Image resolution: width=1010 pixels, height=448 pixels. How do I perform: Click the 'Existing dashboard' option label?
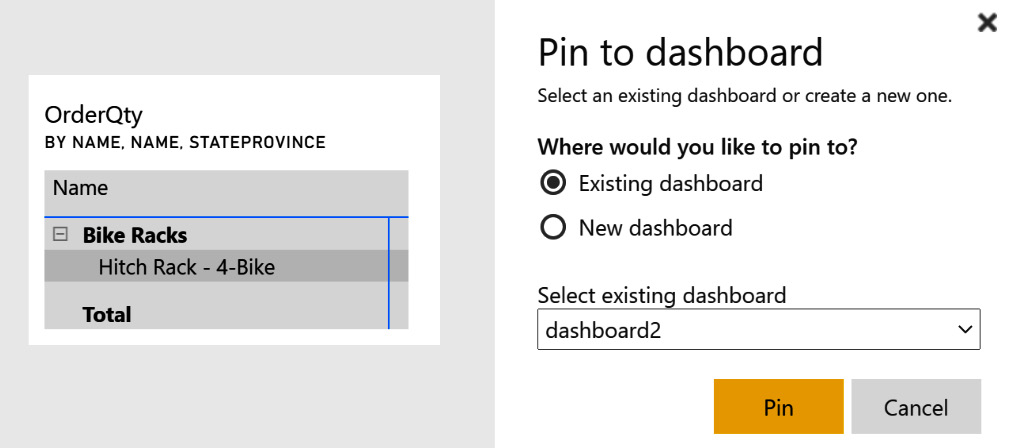click(670, 183)
